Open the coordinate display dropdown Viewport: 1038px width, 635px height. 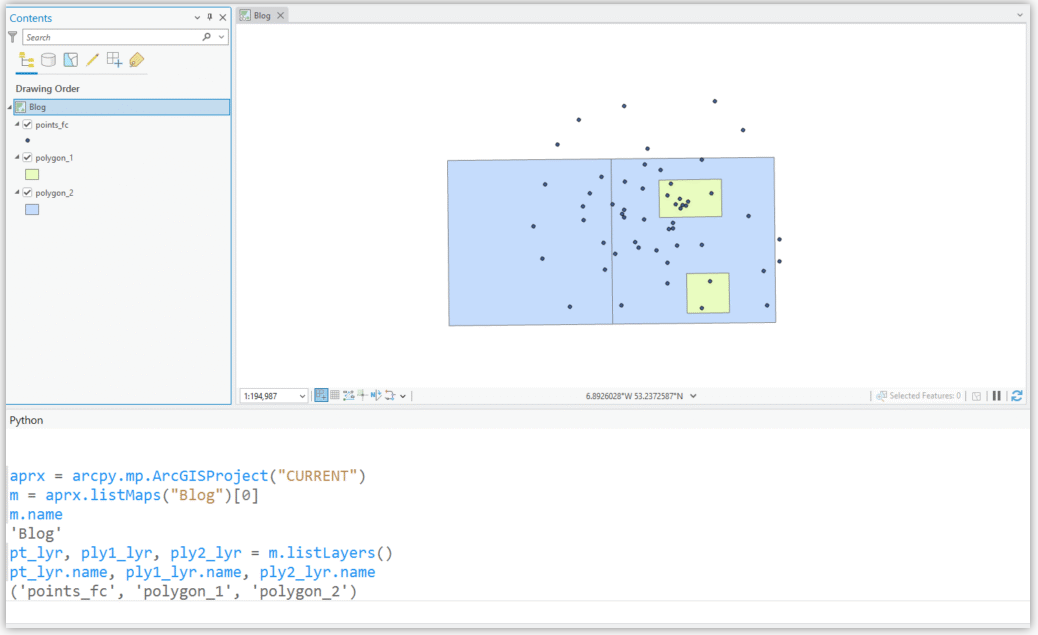[x=693, y=395]
